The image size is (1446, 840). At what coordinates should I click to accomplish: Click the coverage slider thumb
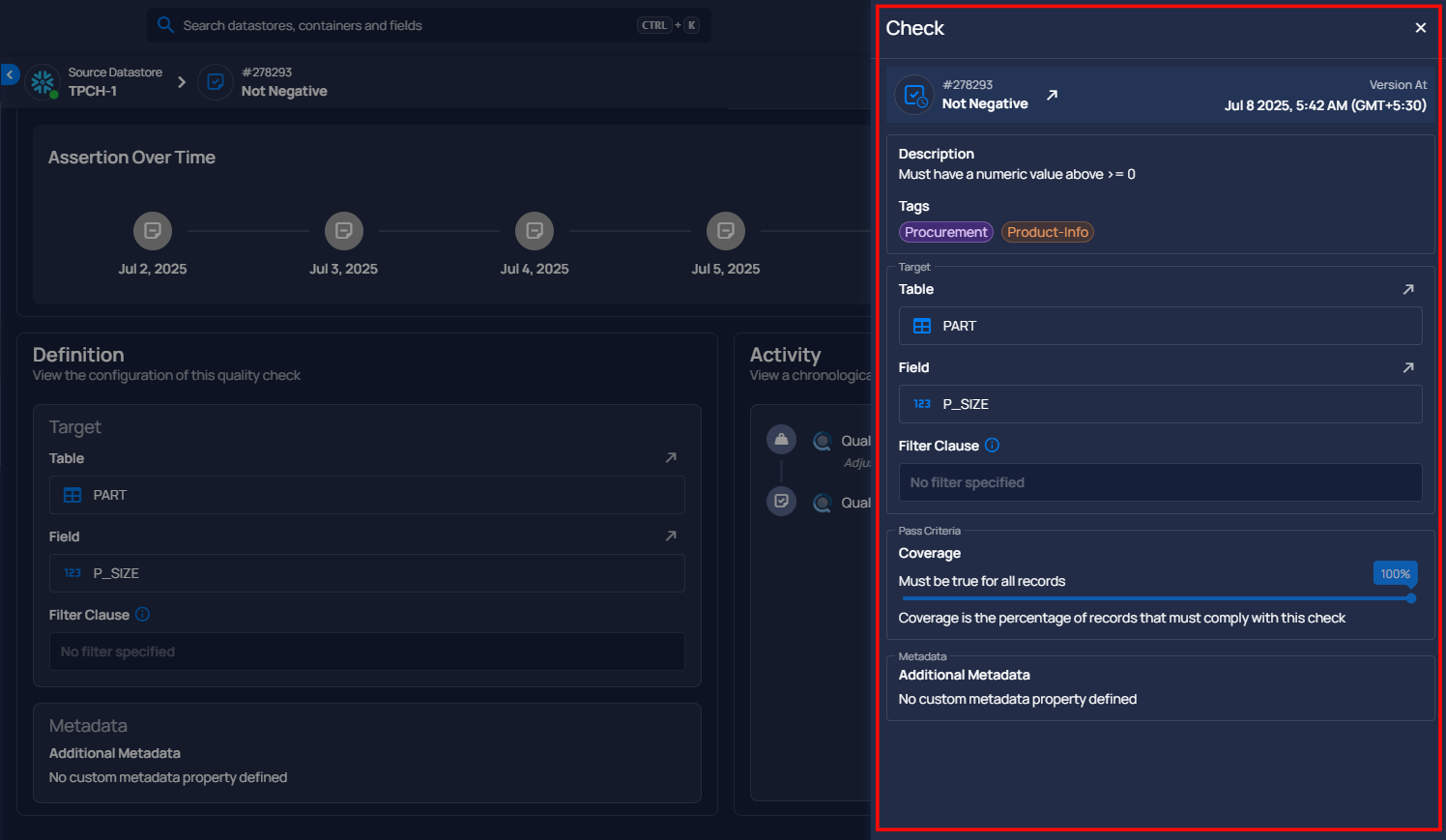[x=1411, y=598]
